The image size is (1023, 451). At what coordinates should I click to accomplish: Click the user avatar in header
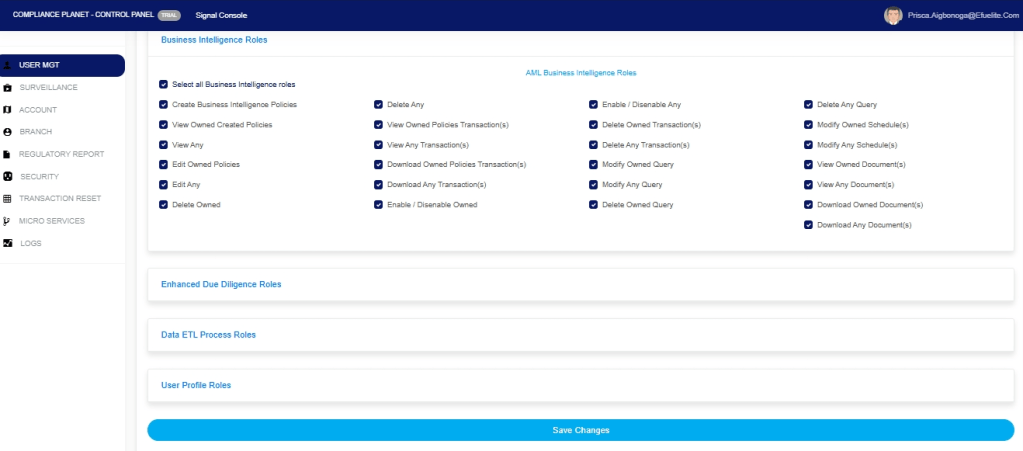(893, 15)
